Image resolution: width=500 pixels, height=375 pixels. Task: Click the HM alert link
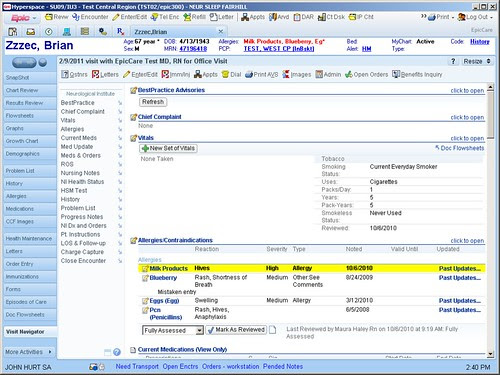367,49
